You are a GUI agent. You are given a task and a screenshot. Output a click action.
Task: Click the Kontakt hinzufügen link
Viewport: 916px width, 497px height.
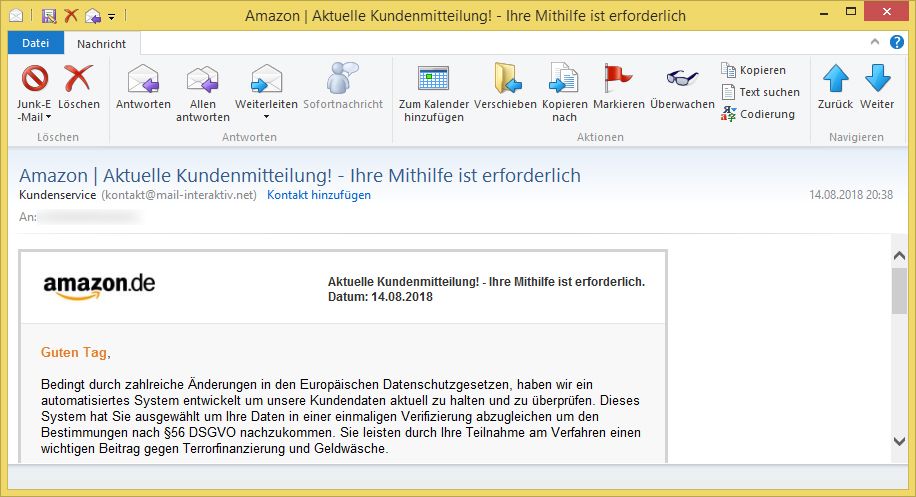click(x=318, y=195)
